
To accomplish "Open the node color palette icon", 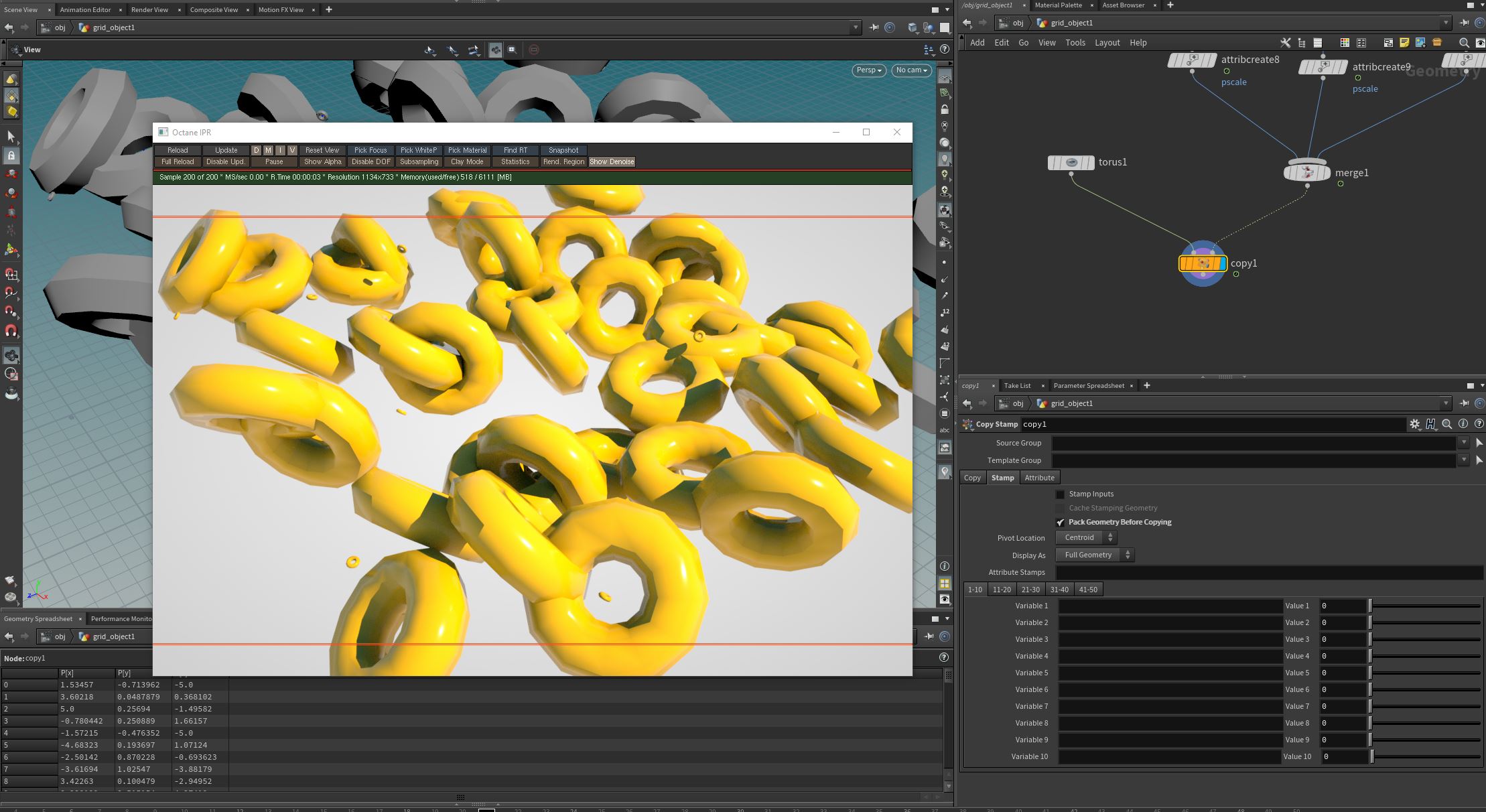I will point(1344,43).
